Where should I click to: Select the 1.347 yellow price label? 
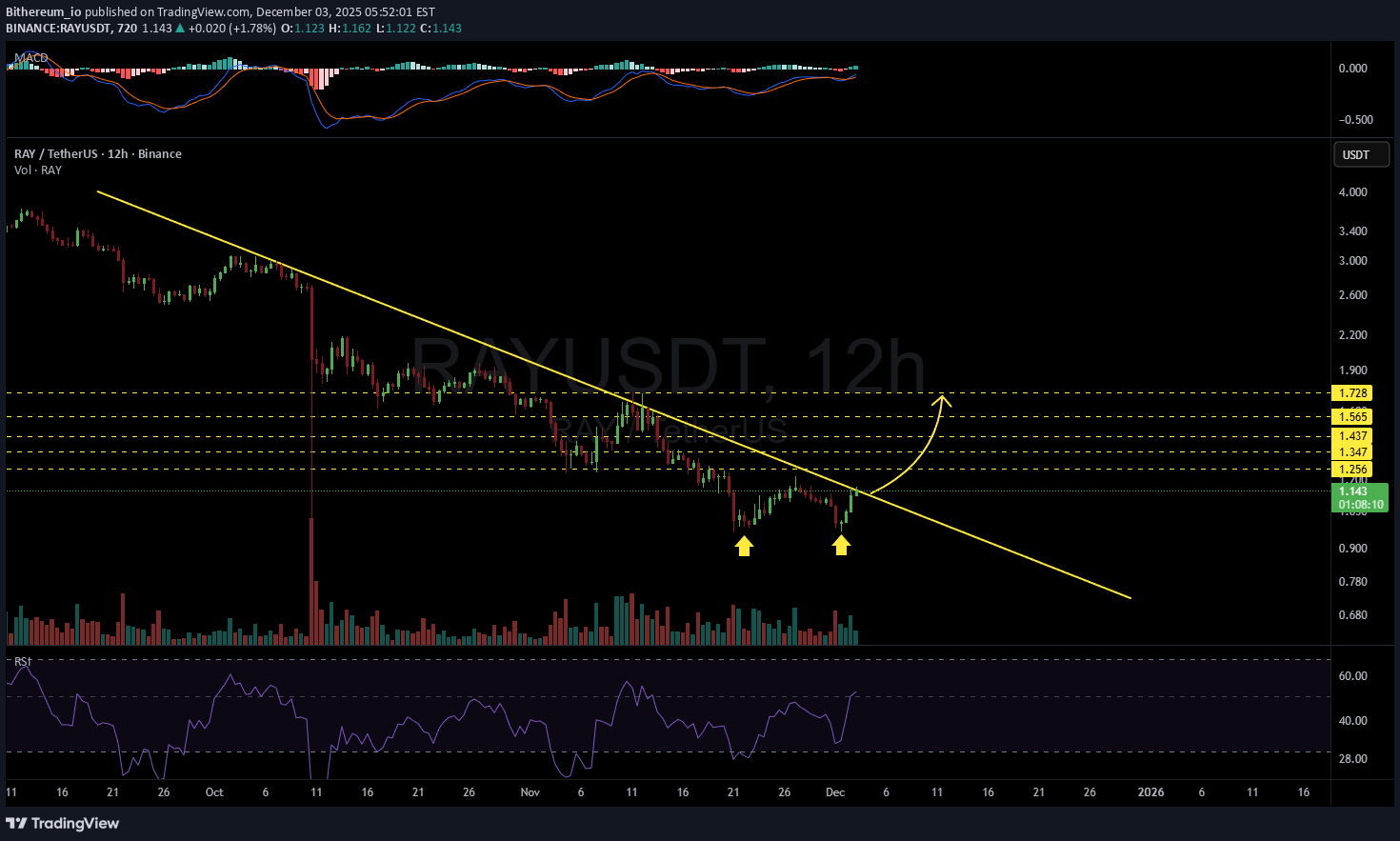click(1352, 452)
